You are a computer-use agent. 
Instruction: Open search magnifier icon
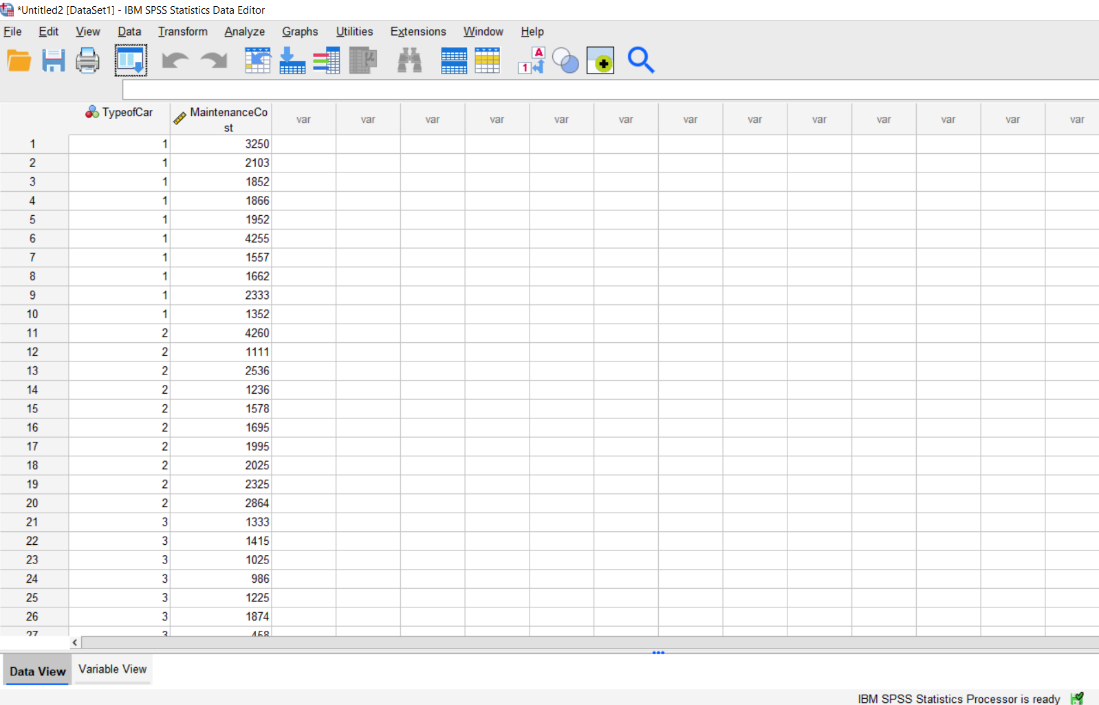pos(641,61)
